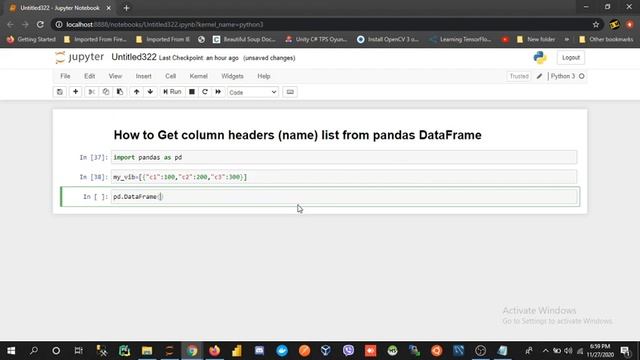The height and width of the screenshot is (360, 640).
Task: Cut selected cells with scissors icon
Action: 92,92
